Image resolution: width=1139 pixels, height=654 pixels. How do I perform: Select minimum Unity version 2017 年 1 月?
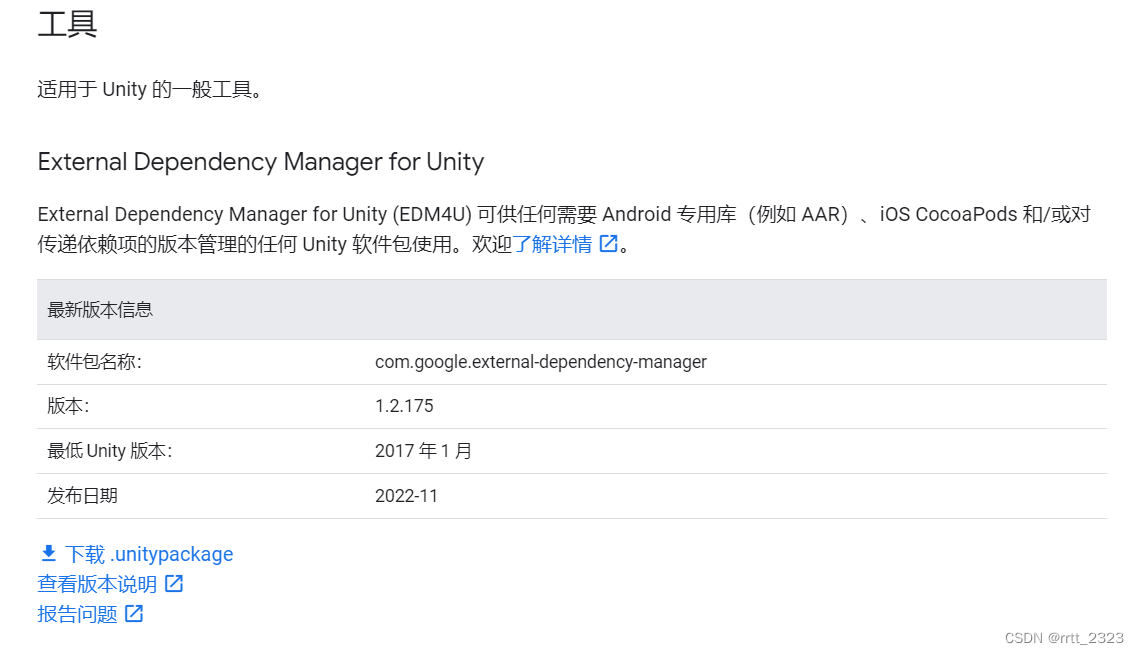[423, 451]
